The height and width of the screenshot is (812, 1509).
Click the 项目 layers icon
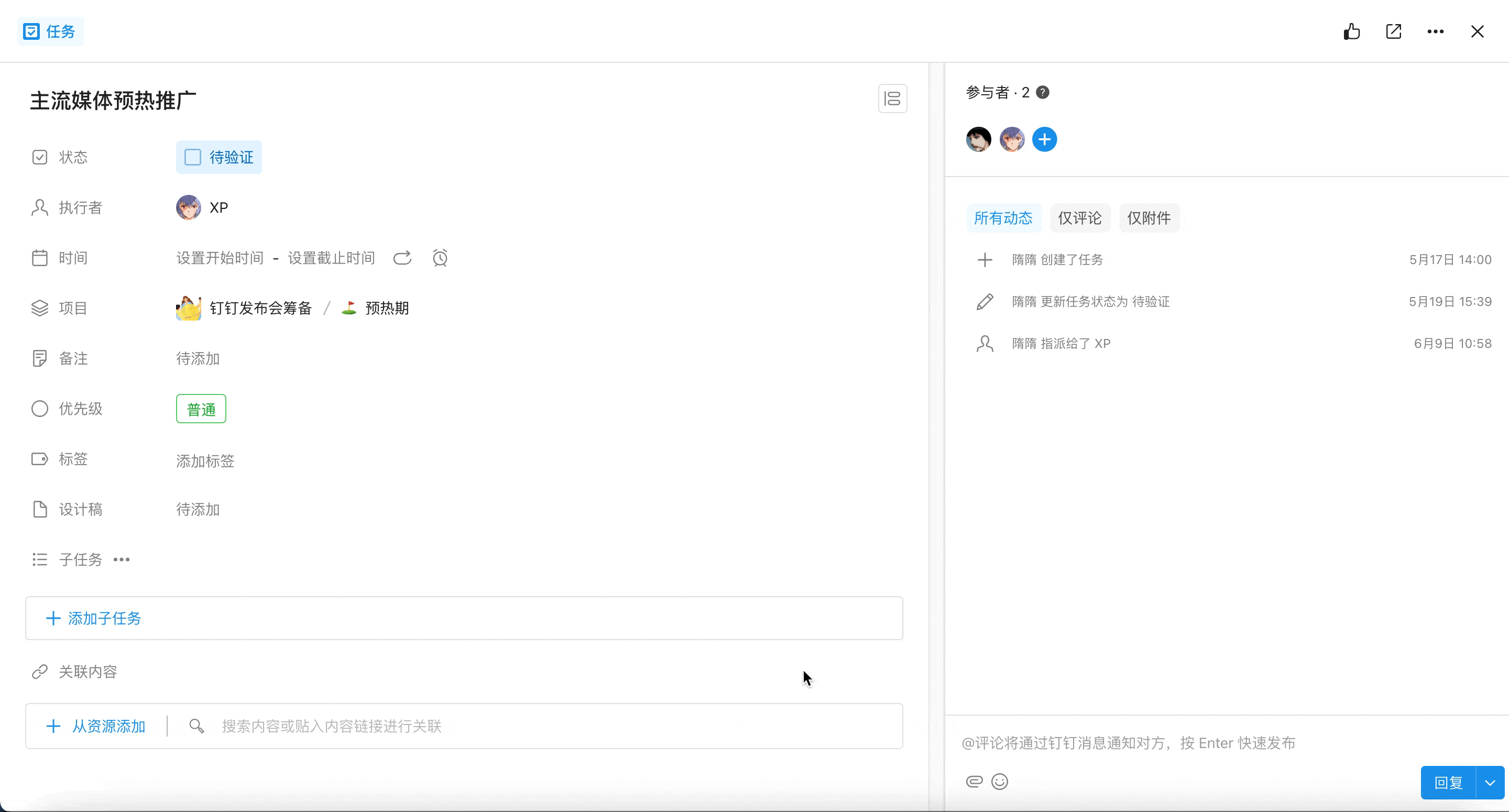coord(40,308)
